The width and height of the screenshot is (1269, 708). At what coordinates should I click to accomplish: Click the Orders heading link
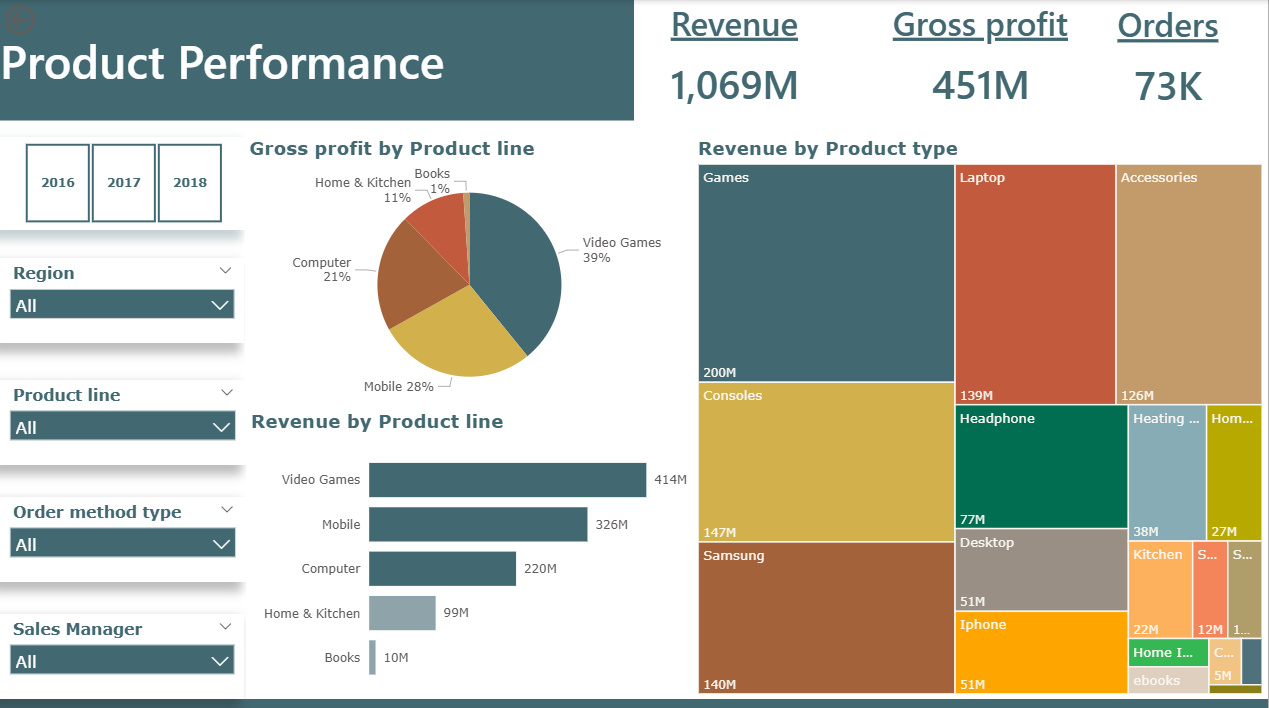coord(1168,25)
